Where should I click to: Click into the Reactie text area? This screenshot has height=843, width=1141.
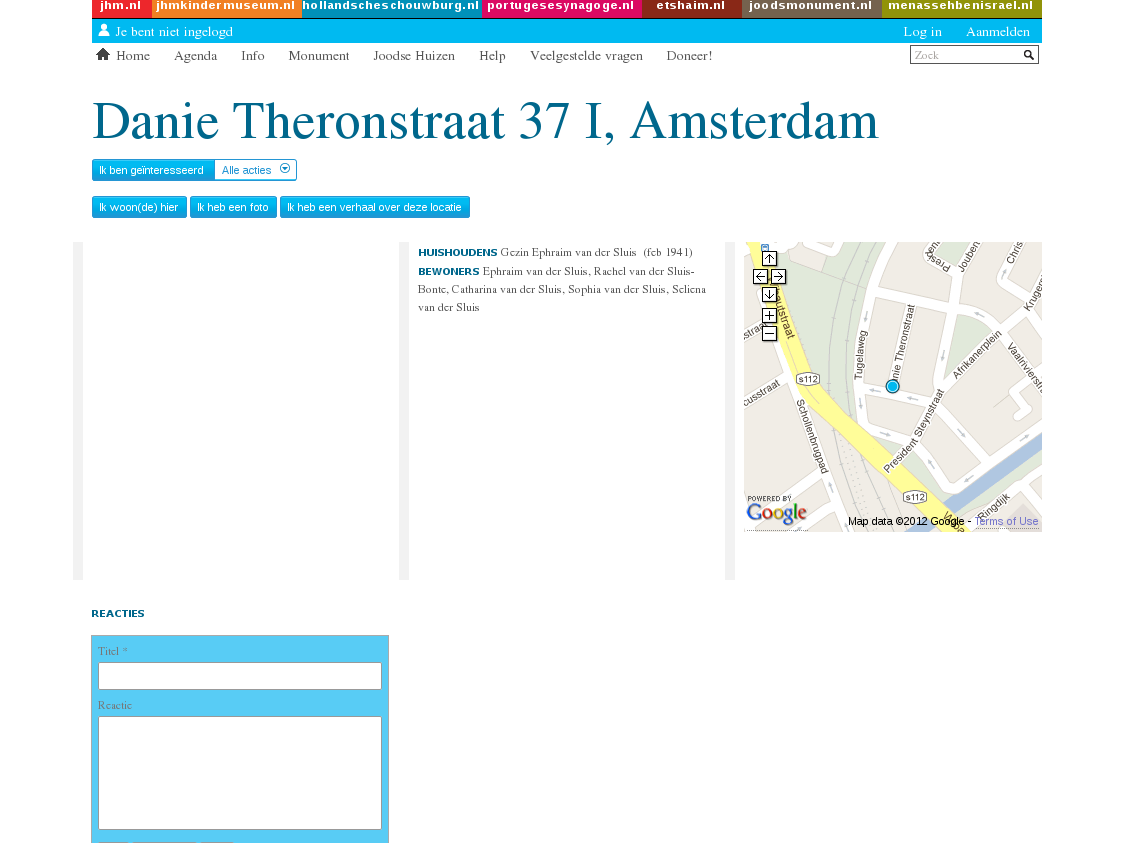[240, 773]
